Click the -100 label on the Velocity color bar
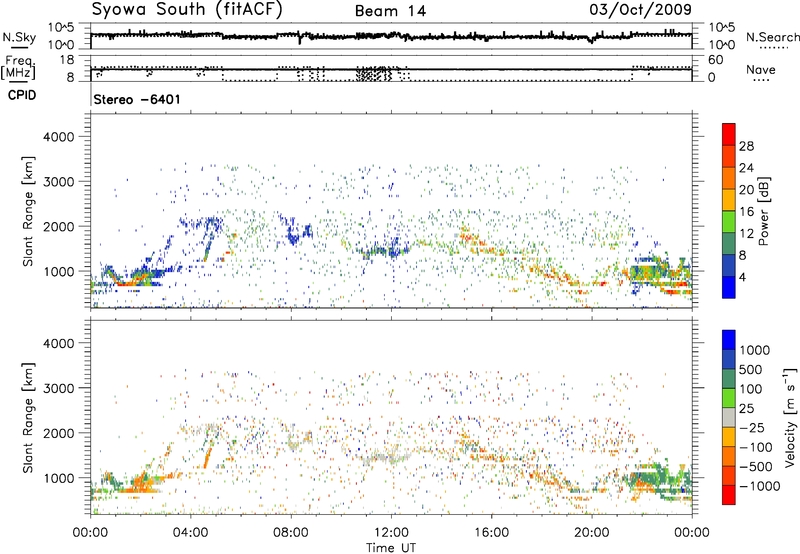800x554 pixels. 756,447
